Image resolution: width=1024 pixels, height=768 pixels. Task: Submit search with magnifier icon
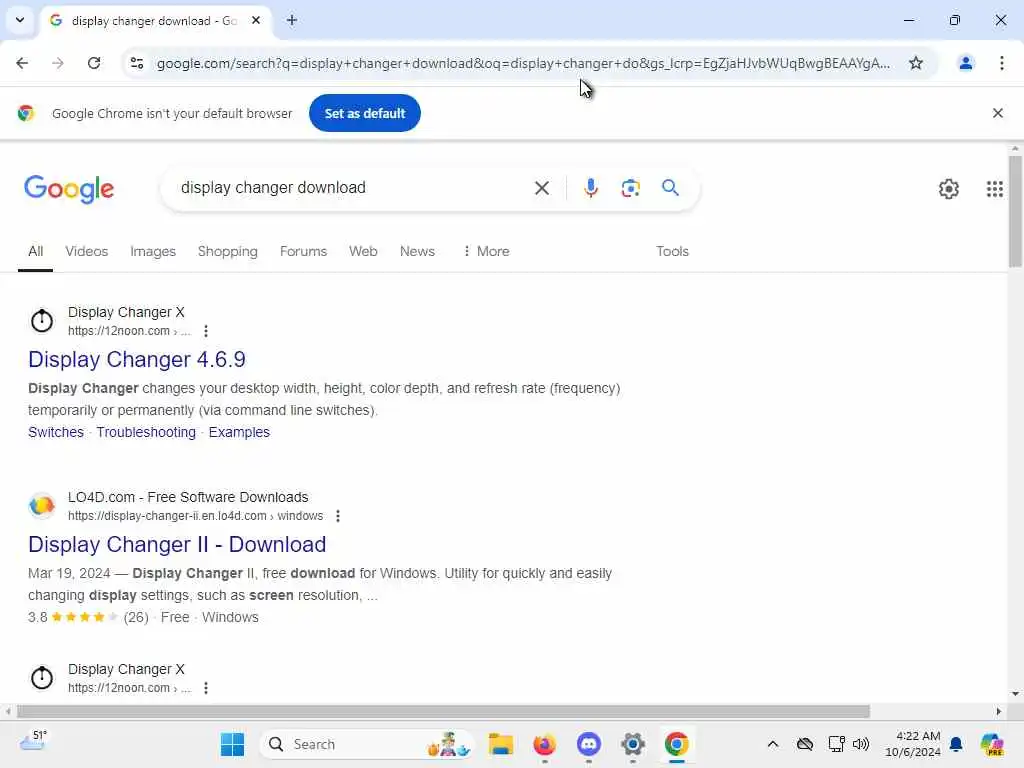tap(670, 188)
